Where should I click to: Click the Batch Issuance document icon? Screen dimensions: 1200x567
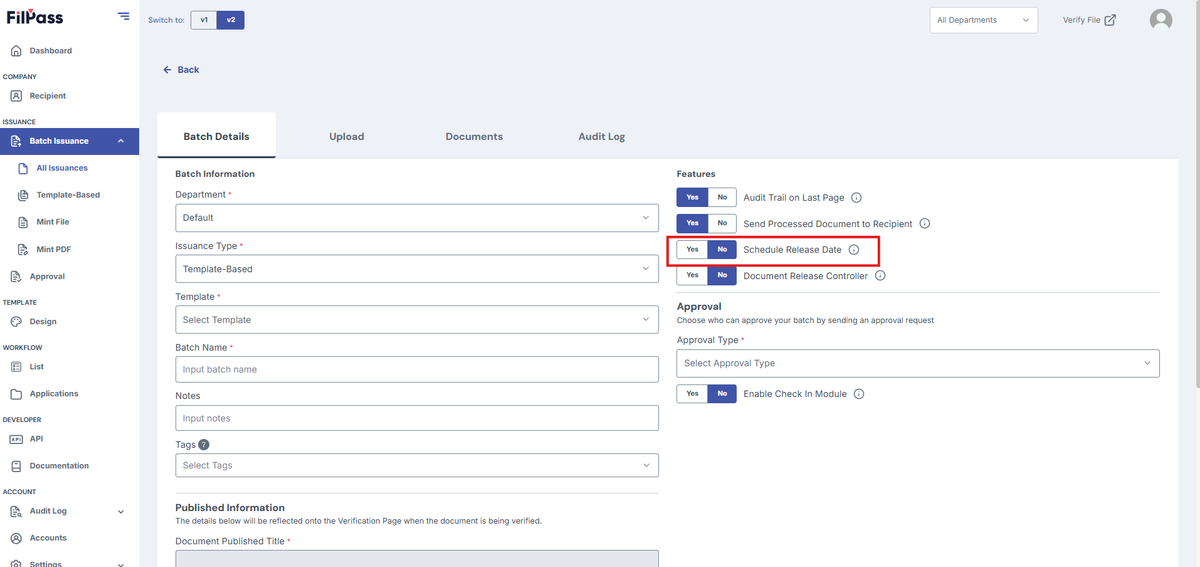pos(16,141)
